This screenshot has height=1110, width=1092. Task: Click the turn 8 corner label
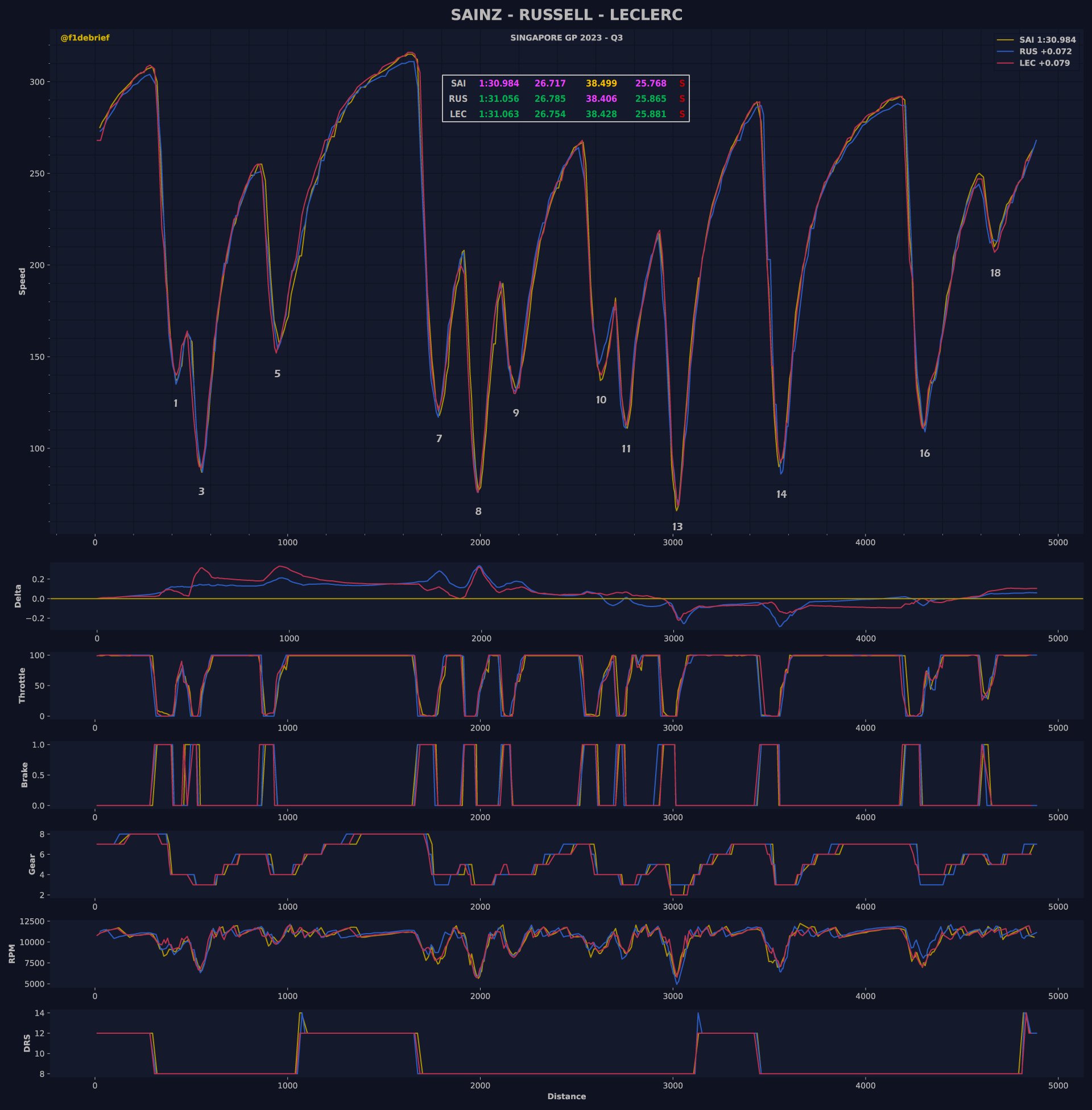click(x=478, y=511)
